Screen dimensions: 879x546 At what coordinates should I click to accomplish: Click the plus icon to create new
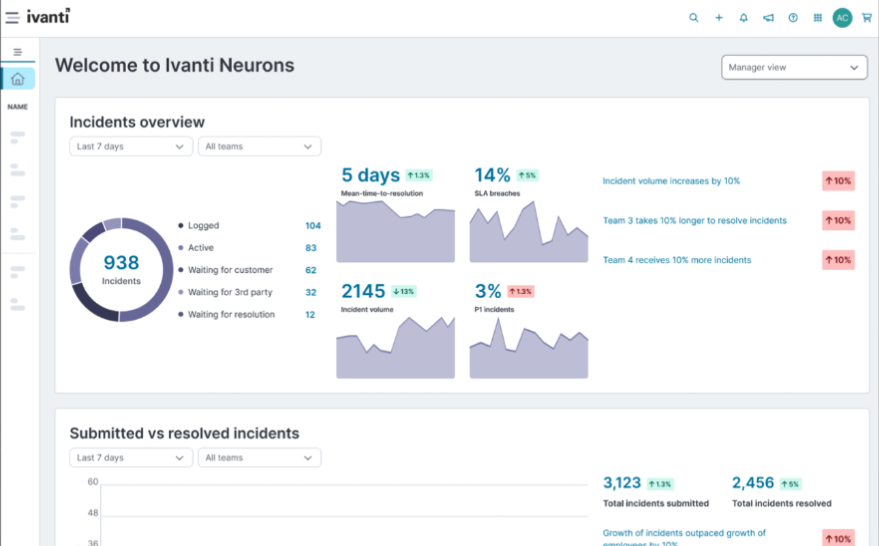click(x=719, y=18)
